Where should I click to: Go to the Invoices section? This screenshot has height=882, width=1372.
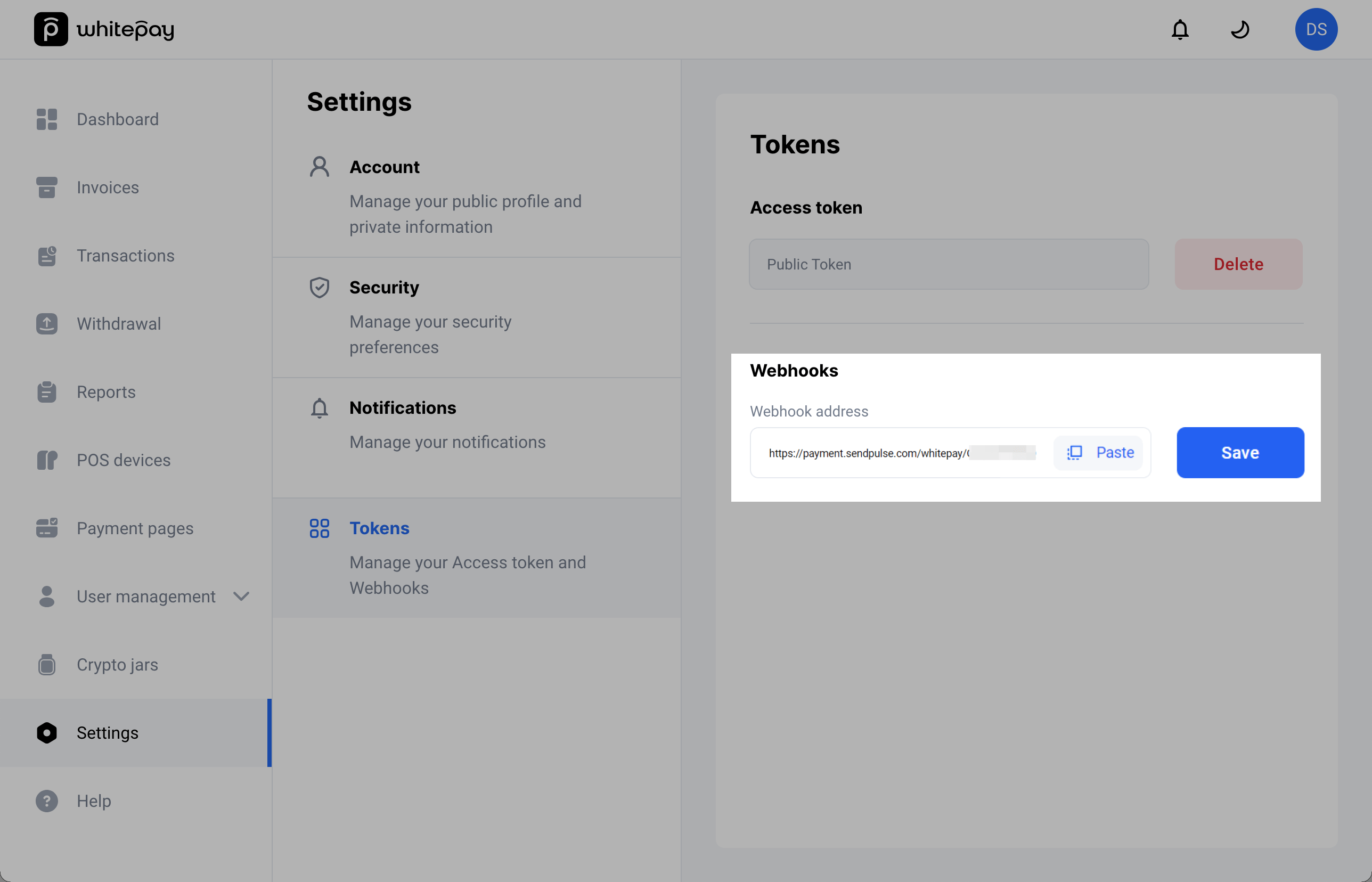pos(108,187)
